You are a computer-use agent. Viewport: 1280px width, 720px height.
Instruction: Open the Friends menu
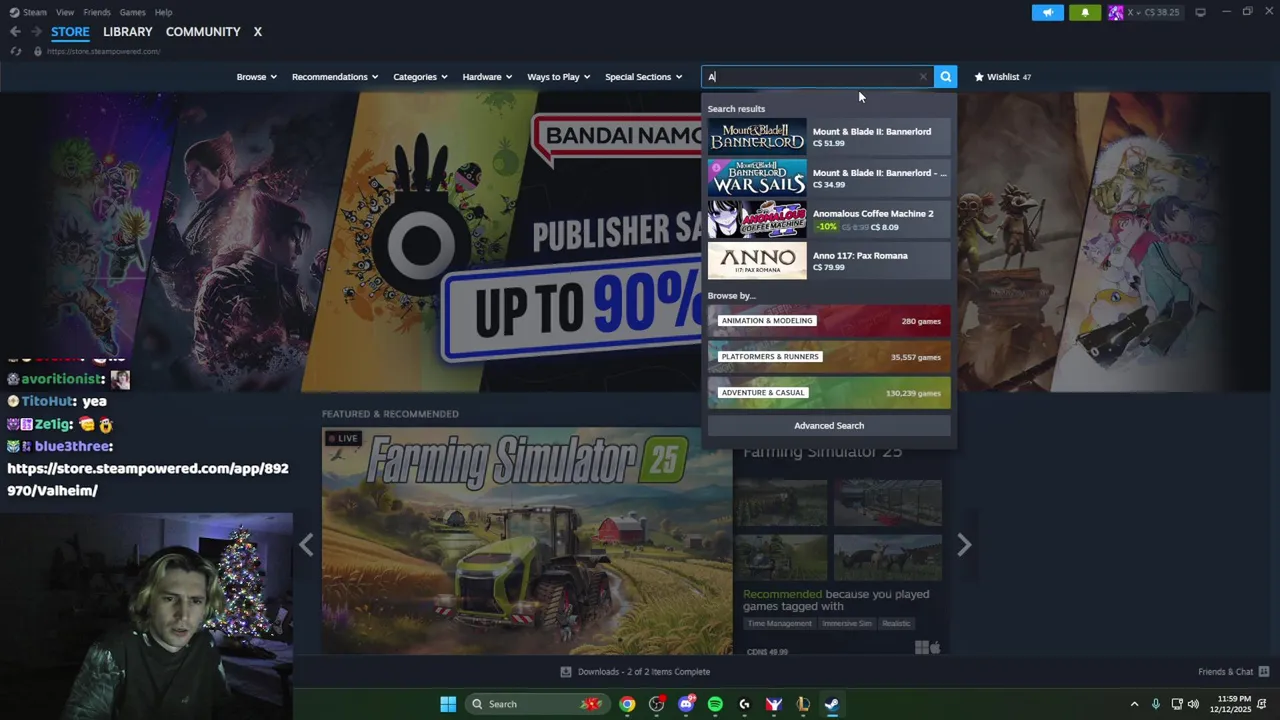point(97,12)
